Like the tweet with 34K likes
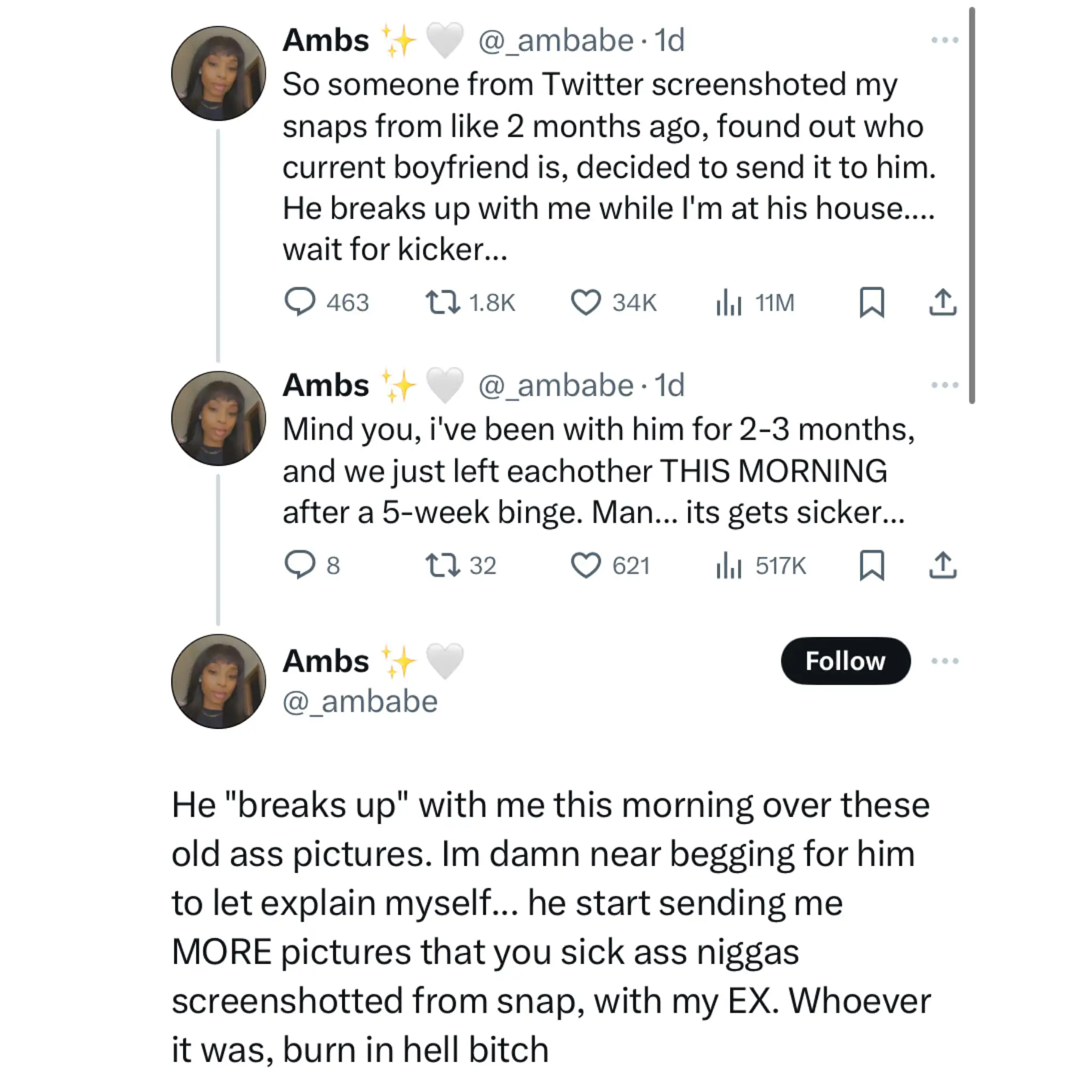The width and height of the screenshot is (1092, 1092). (585, 302)
